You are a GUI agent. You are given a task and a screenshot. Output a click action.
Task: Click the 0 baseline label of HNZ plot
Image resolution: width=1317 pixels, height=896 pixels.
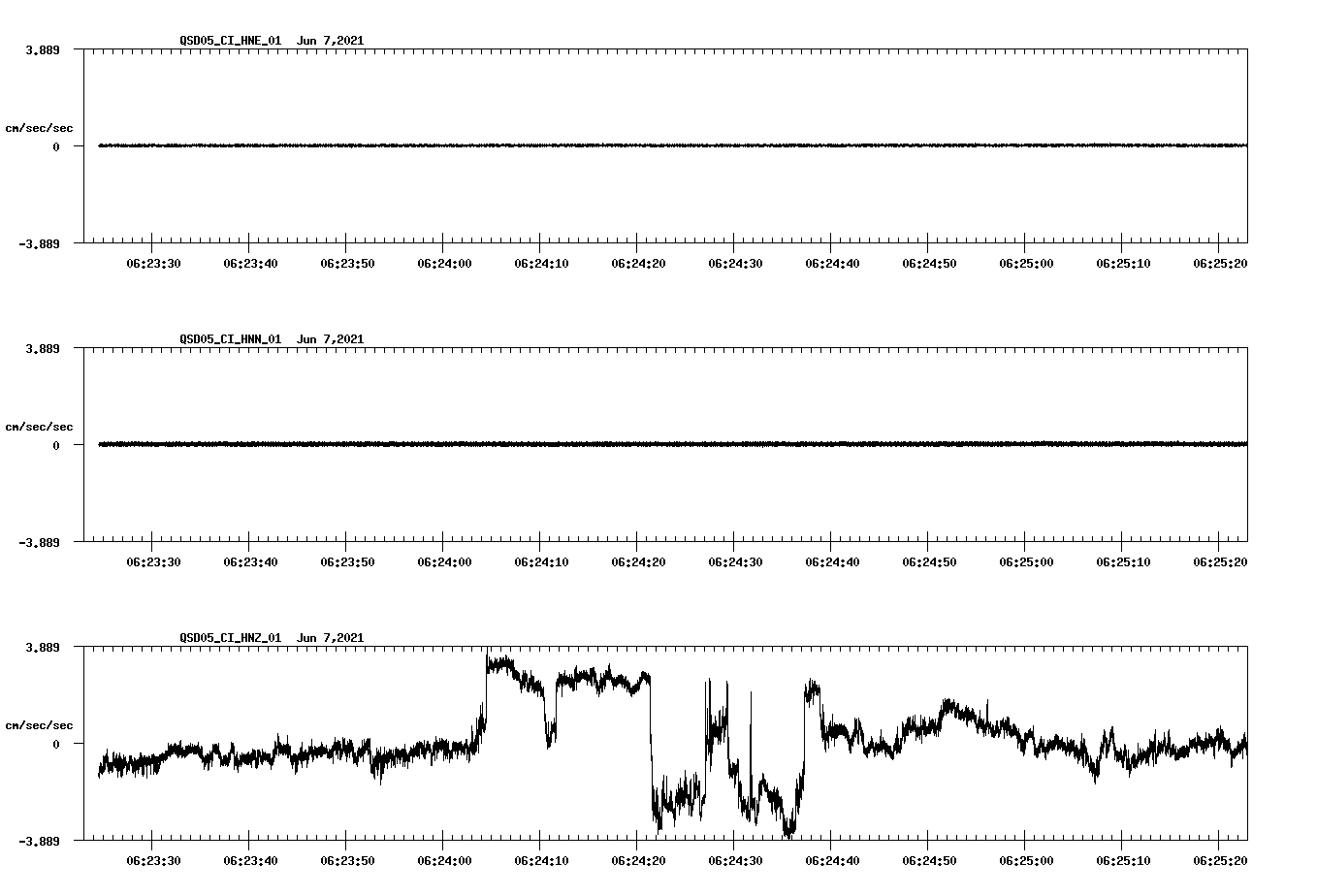tap(56, 744)
